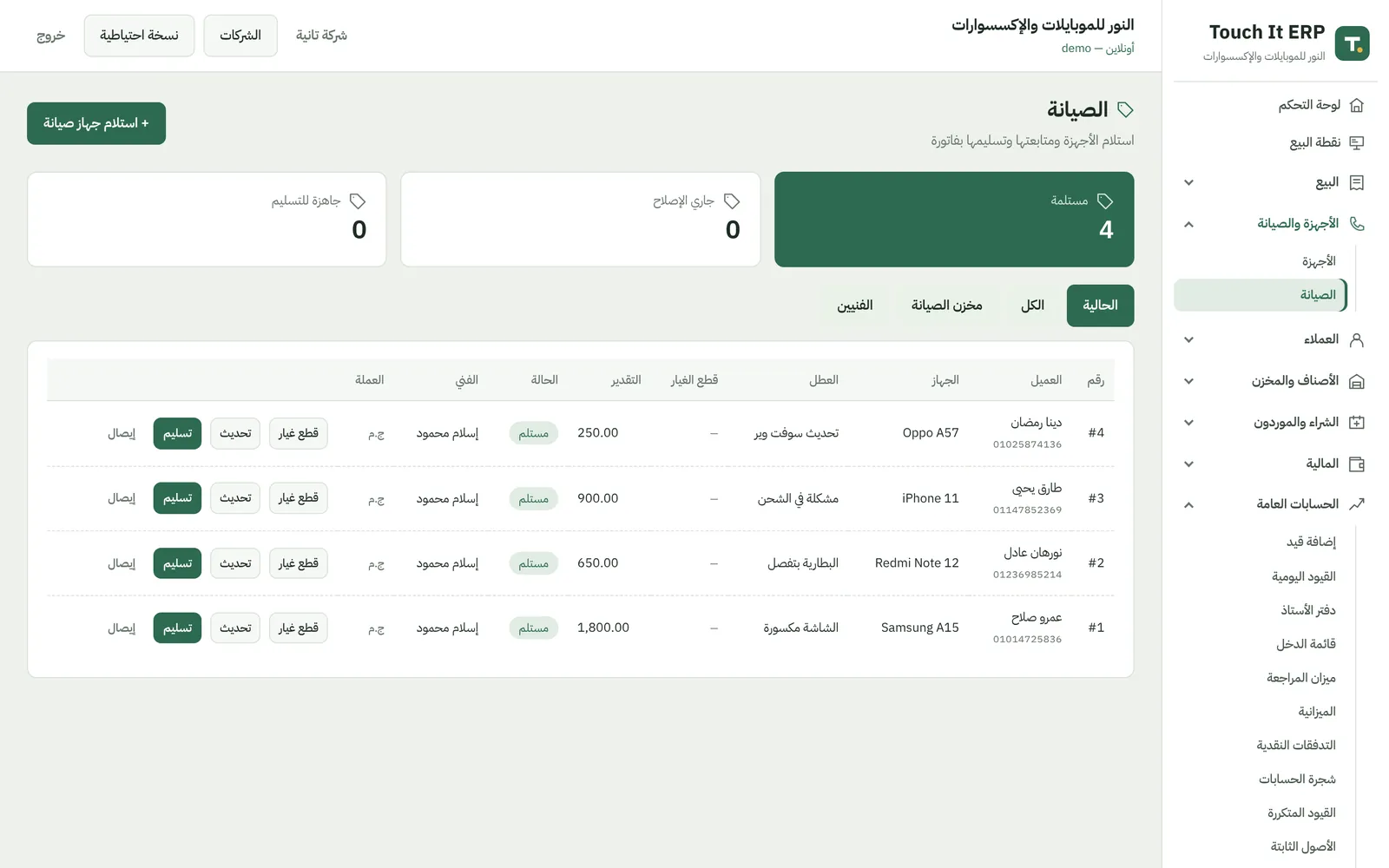
Task: Expand the الأصناف والمخزن section chevron
Action: click(x=1189, y=381)
